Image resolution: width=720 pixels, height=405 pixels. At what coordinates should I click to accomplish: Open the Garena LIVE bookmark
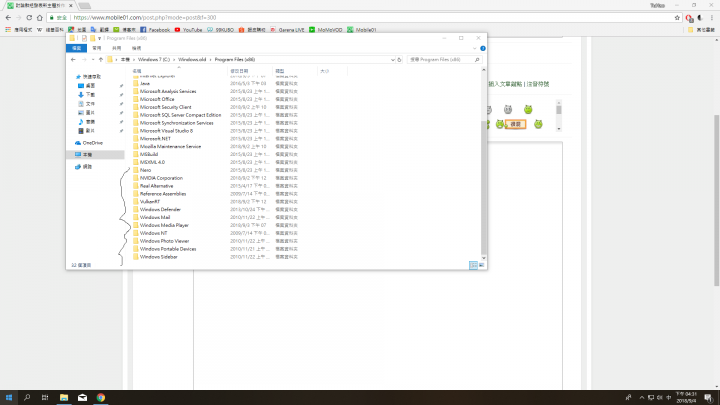[x=287, y=30]
